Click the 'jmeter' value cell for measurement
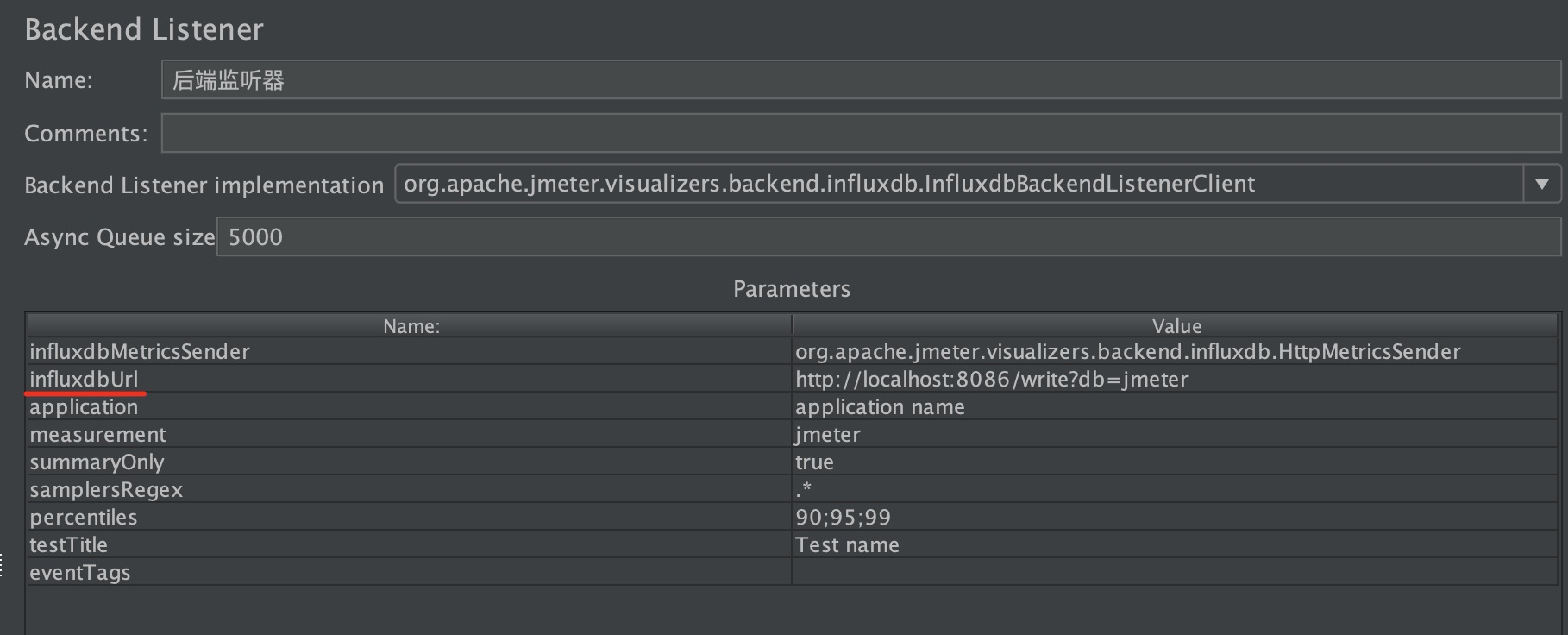The height and width of the screenshot is (635, 1568). [x=1176, y=434]
